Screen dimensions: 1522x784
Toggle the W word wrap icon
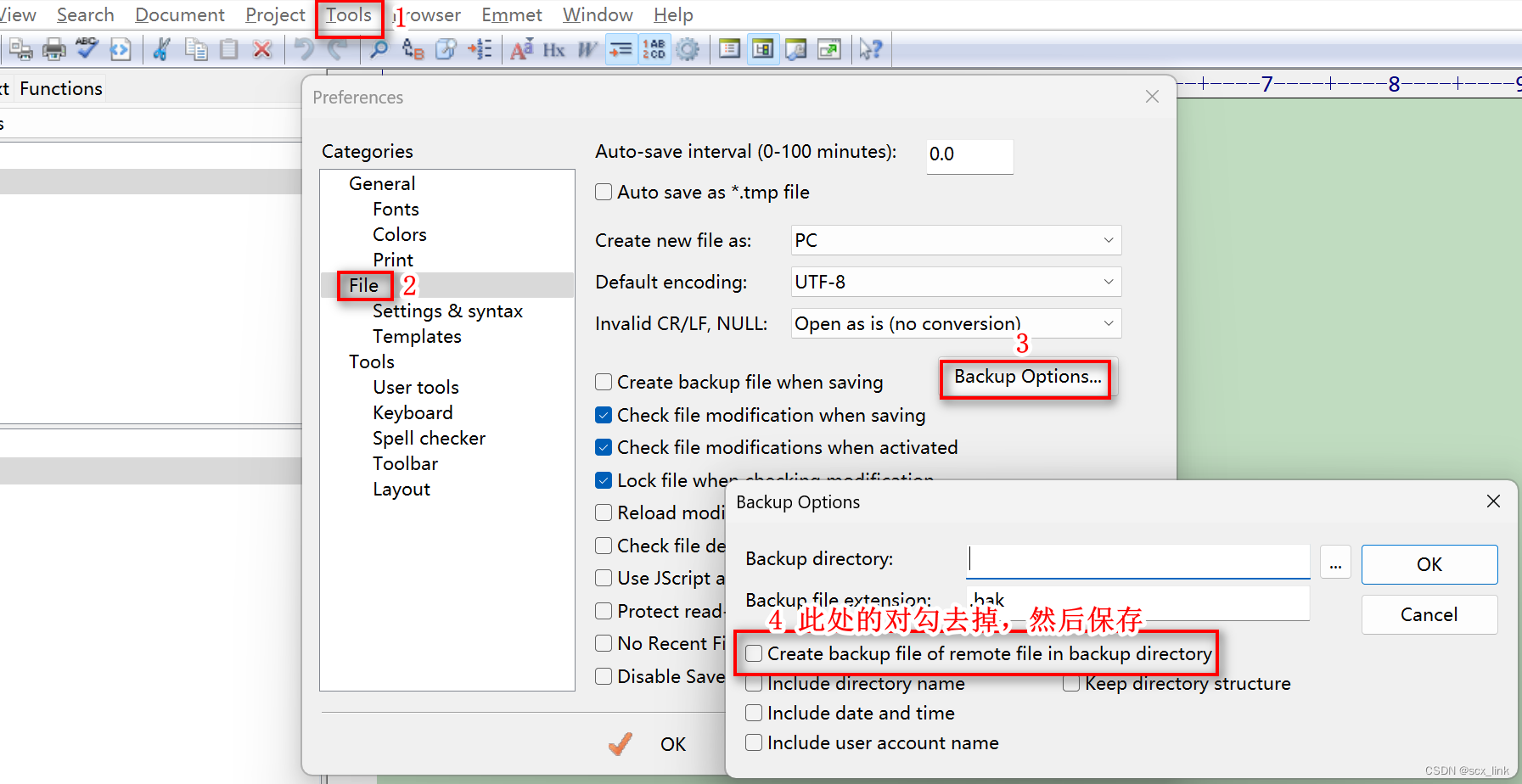tap(587, 50)
